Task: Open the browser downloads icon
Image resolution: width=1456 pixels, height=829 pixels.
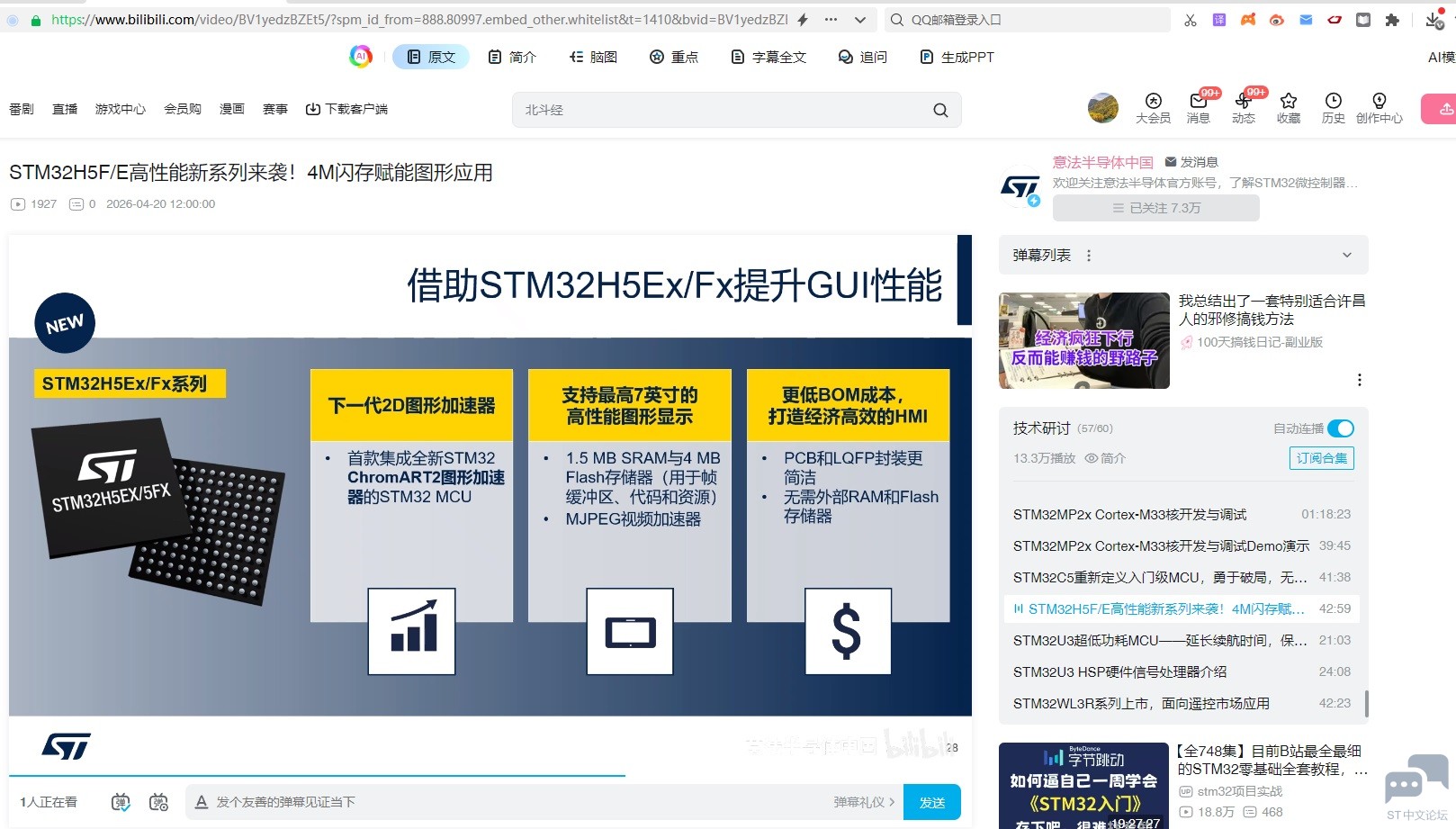Action: point(1434,20)
